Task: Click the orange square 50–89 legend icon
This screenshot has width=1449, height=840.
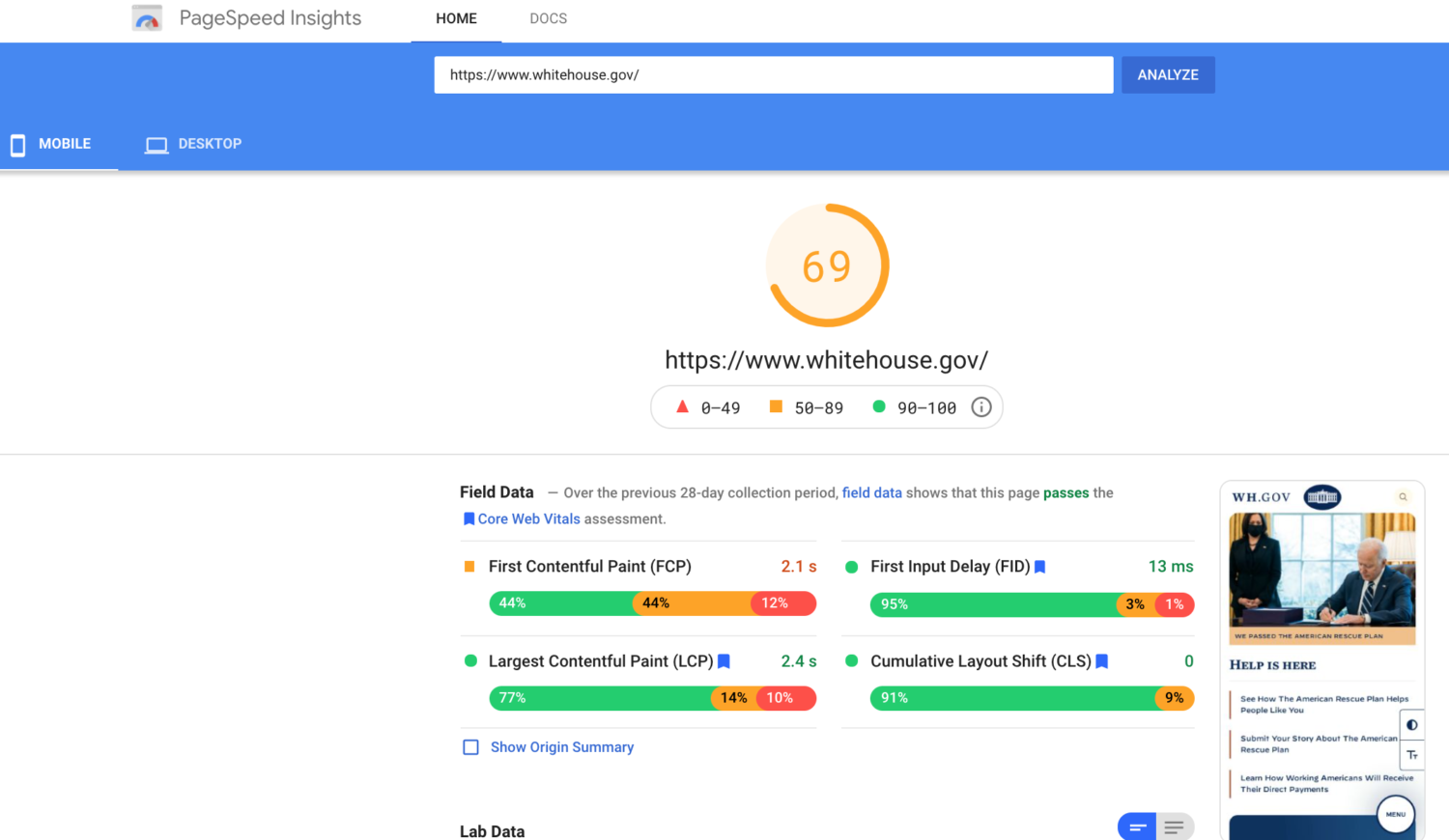Action: (x=776, y=406)
